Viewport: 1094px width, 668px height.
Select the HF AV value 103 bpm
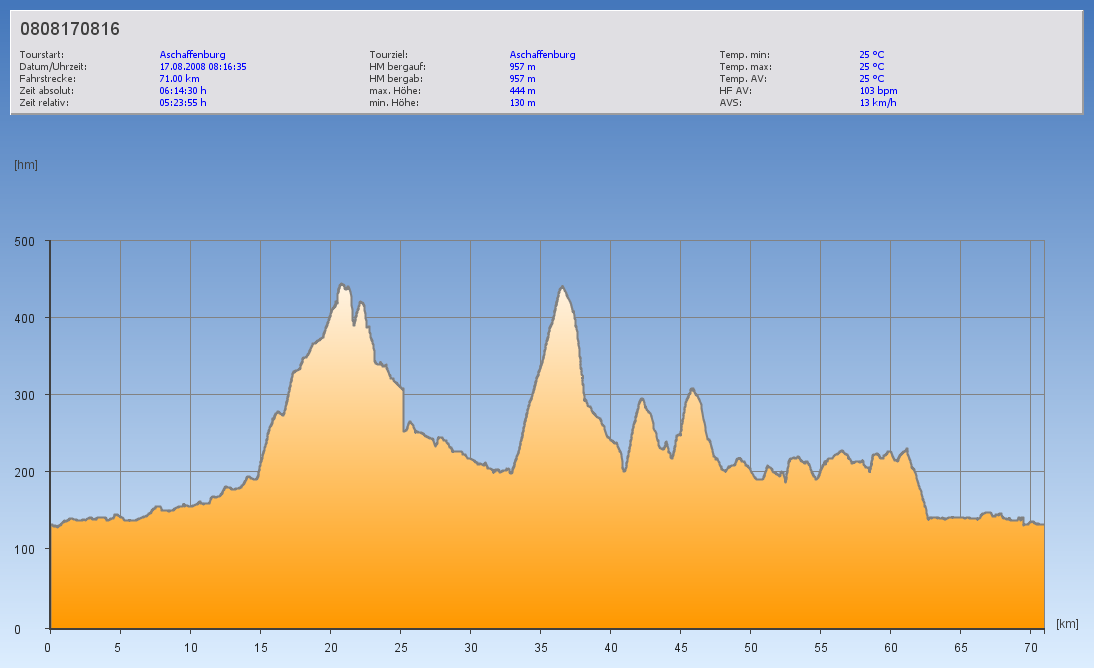point(878,91)
